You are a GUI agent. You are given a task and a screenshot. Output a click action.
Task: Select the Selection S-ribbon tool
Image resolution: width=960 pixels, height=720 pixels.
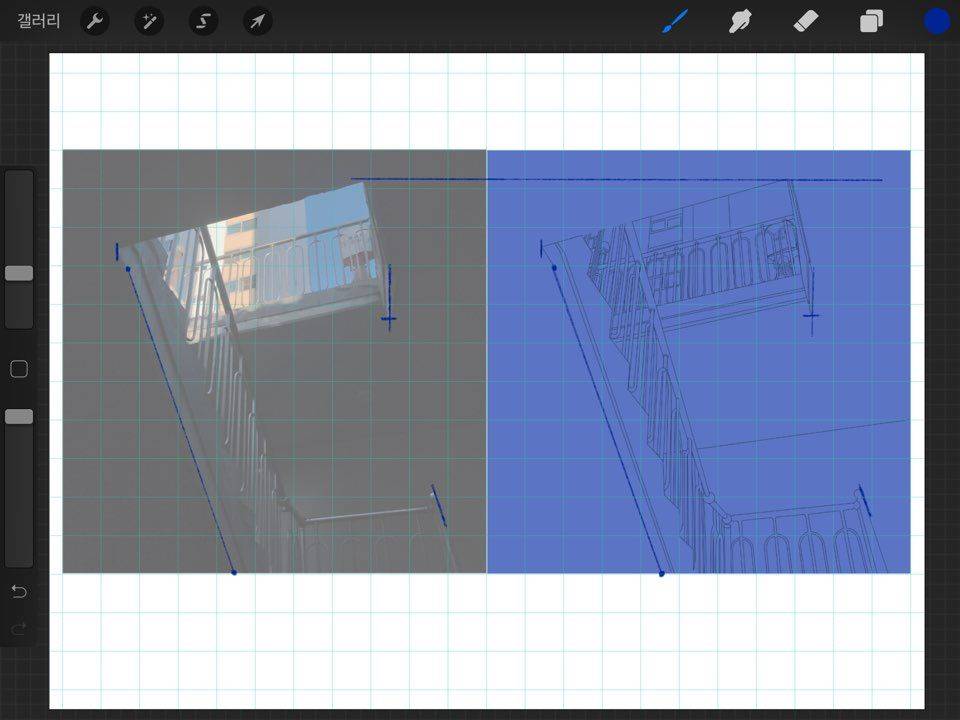203,21
